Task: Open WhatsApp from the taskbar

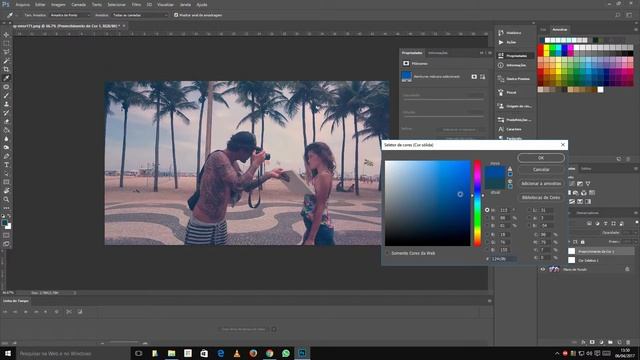Action: point(286,353)
